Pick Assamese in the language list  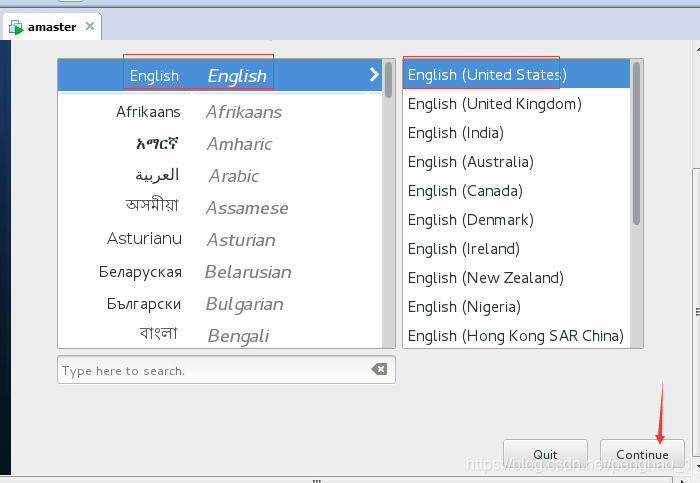220,208
